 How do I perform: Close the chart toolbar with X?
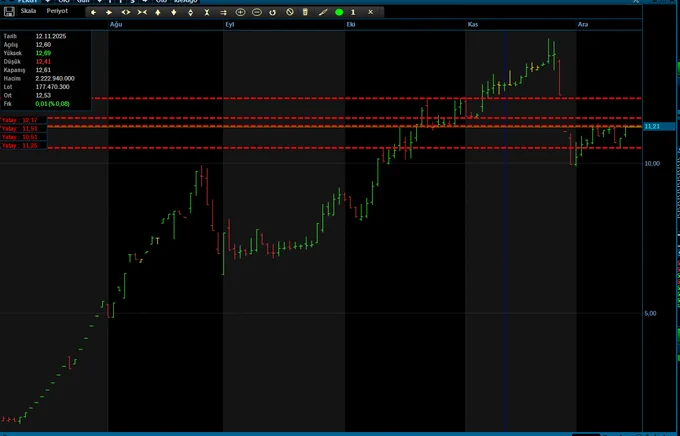pos(370,12)
